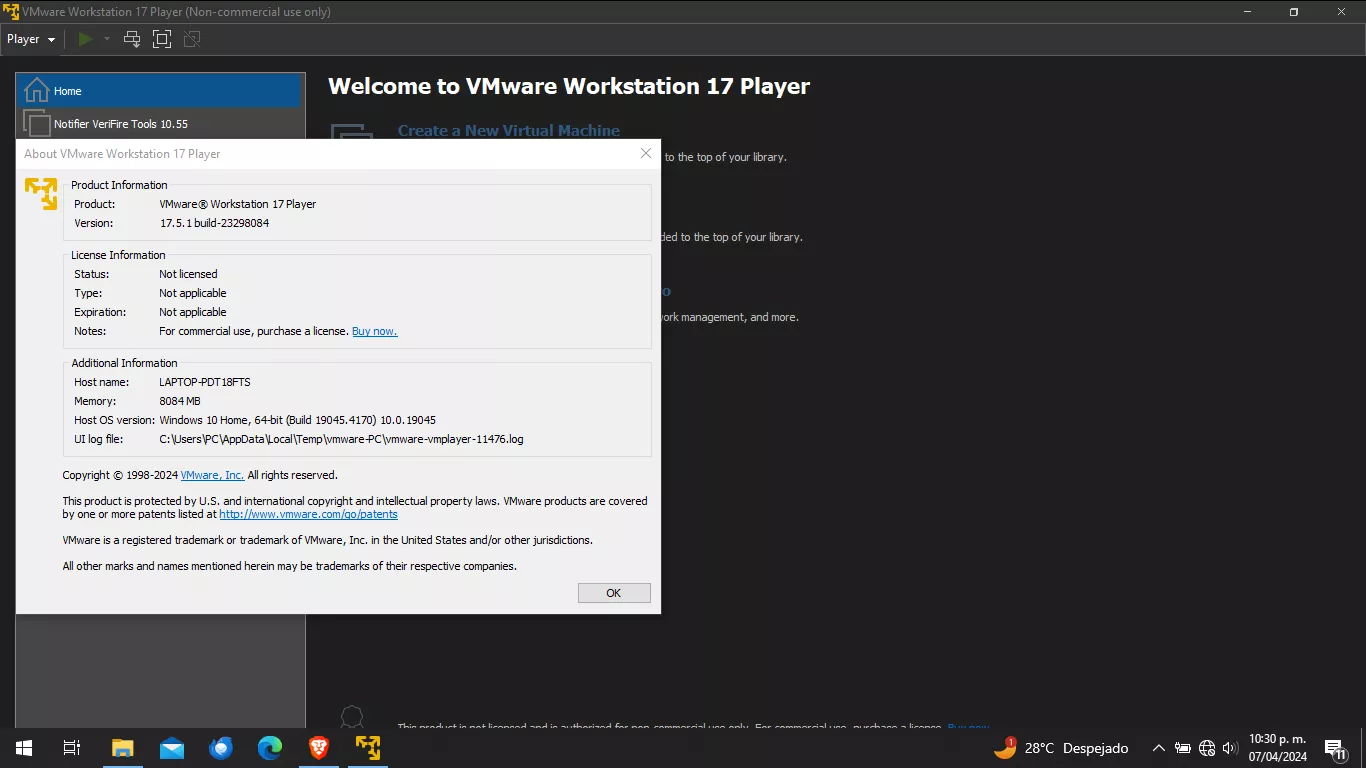The image size is (1366, 768).
Task: Expand the arrow beside the power button
Action: point(106,39)
